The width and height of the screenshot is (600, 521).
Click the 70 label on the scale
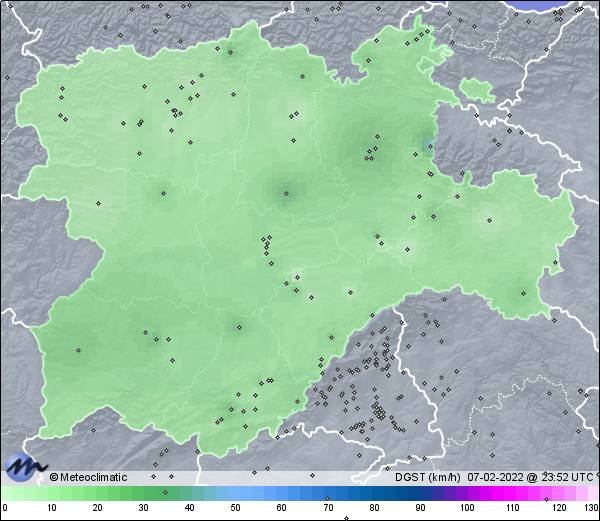[x=328, y=508]
